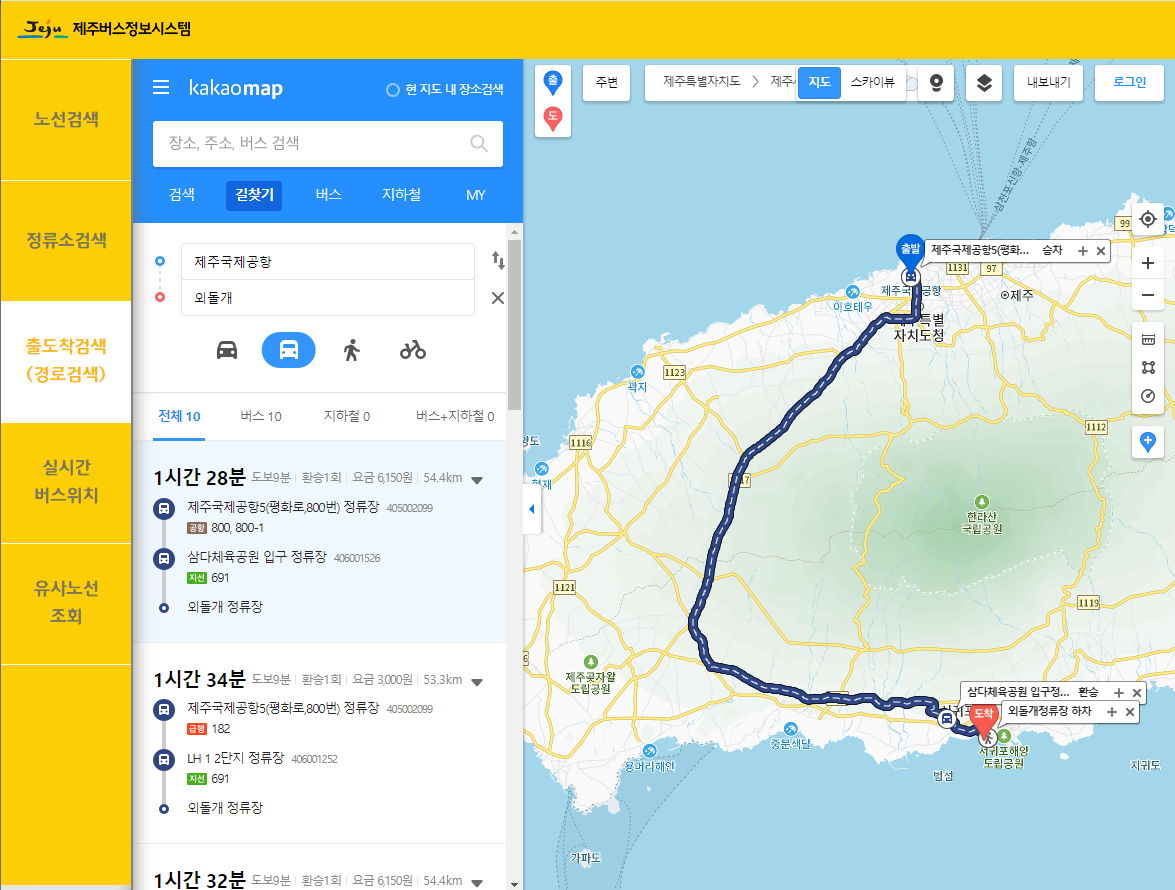Screen dimensions: 1175x890
Task: Switch map view to 스카이뷰
Action: click(x=872, y=82)
